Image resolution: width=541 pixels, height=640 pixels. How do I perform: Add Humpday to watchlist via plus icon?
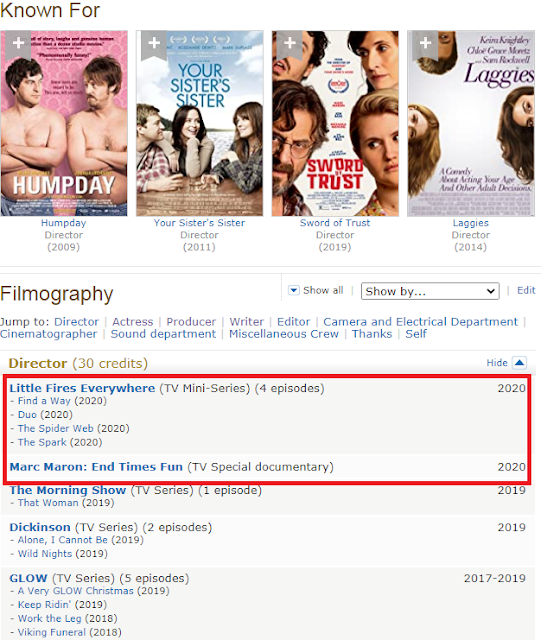pyautogui.click(x=18, y=43)
